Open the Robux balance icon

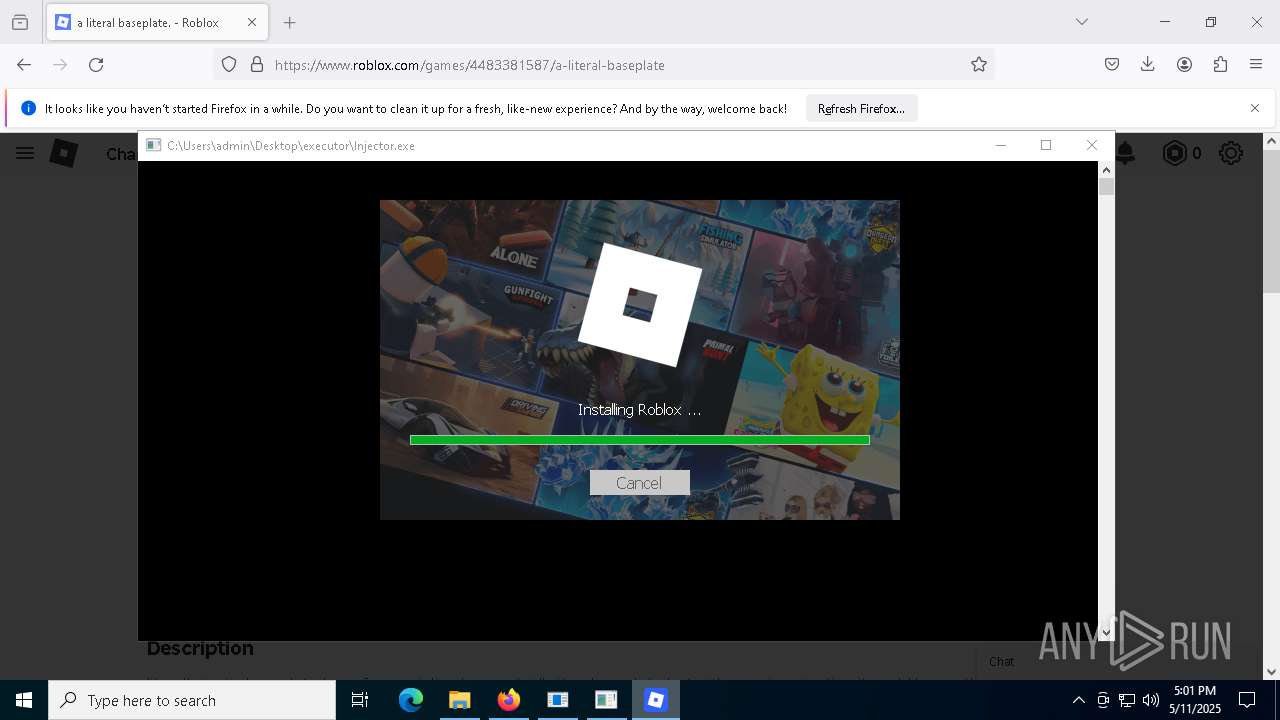tap(1175, 153)
